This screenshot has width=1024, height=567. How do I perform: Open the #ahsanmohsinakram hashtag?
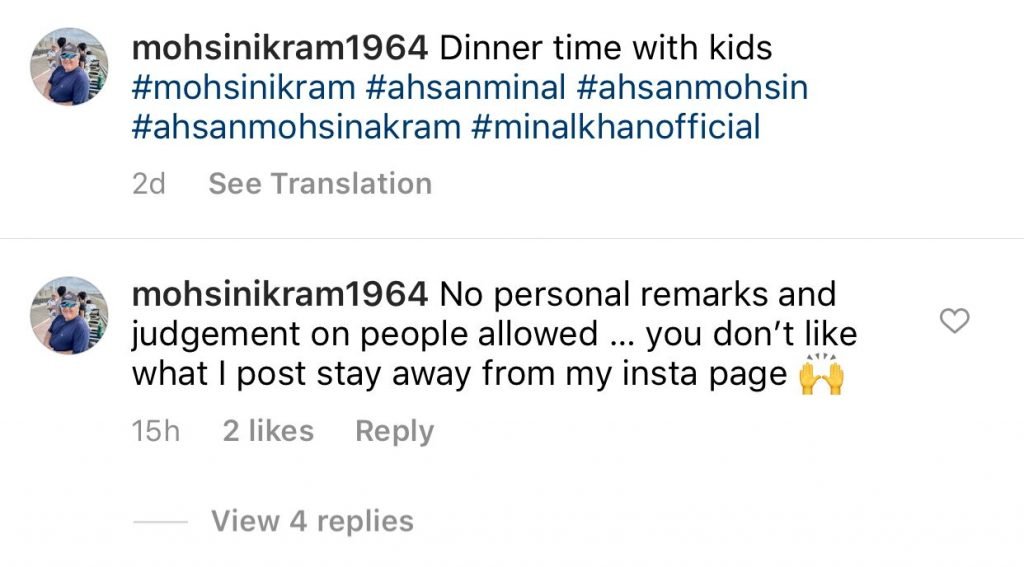296,129
